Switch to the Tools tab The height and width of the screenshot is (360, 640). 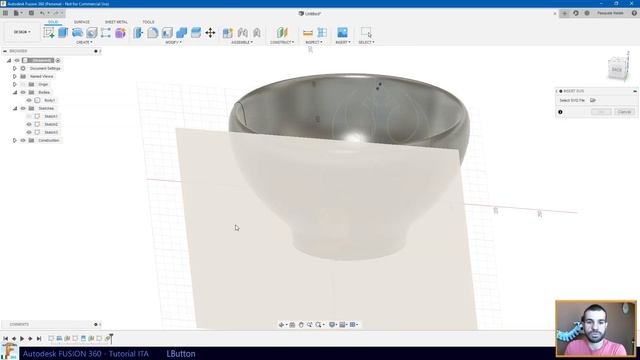[148, 22]
